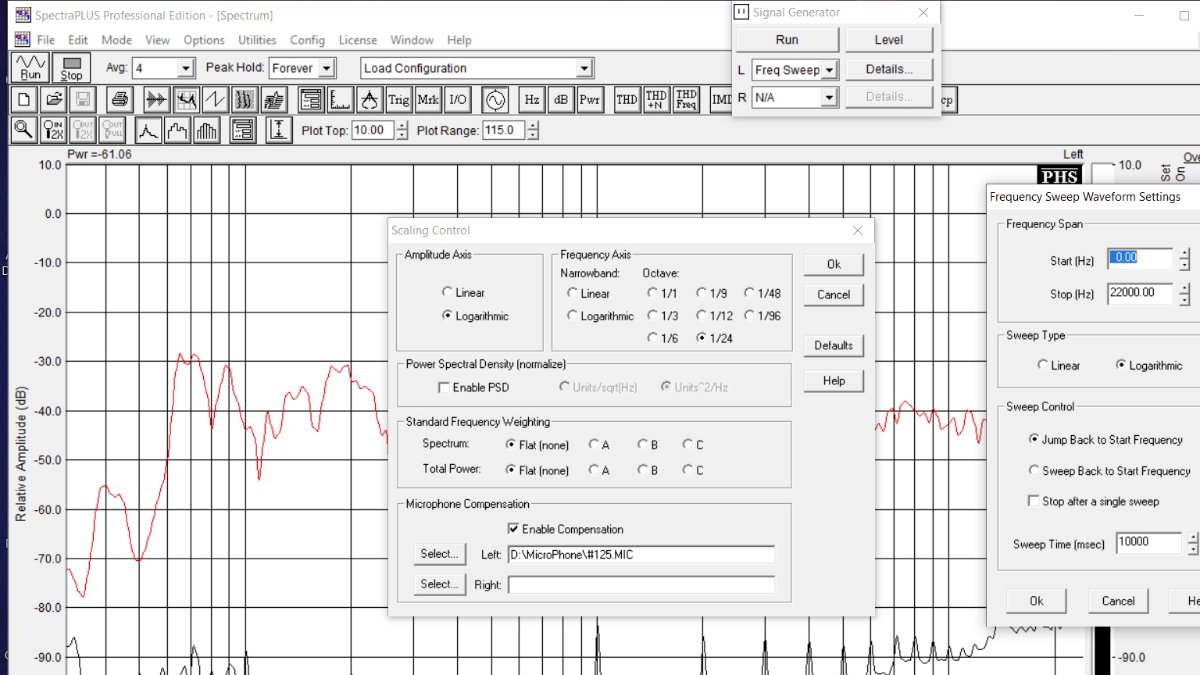Screen dimensions: 1200x675
Task: Click the THD measurement icon
Action: click(x=626, y=100)
